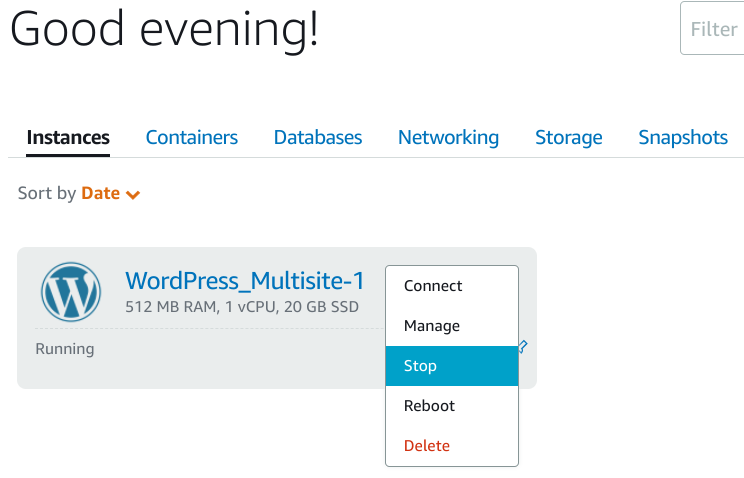View the Snapshots tab

(683, 138)
